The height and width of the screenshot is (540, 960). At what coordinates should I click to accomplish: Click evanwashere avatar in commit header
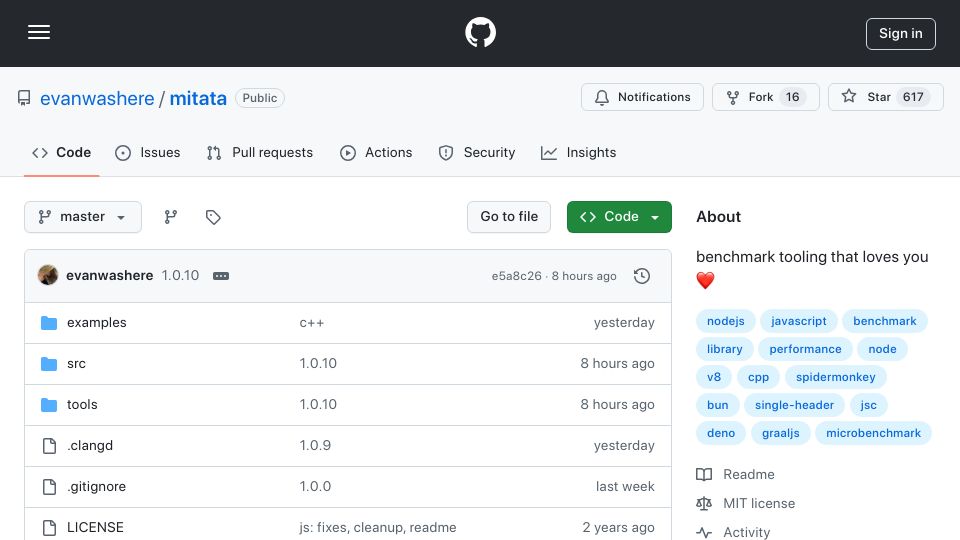(x=48, y=276)
